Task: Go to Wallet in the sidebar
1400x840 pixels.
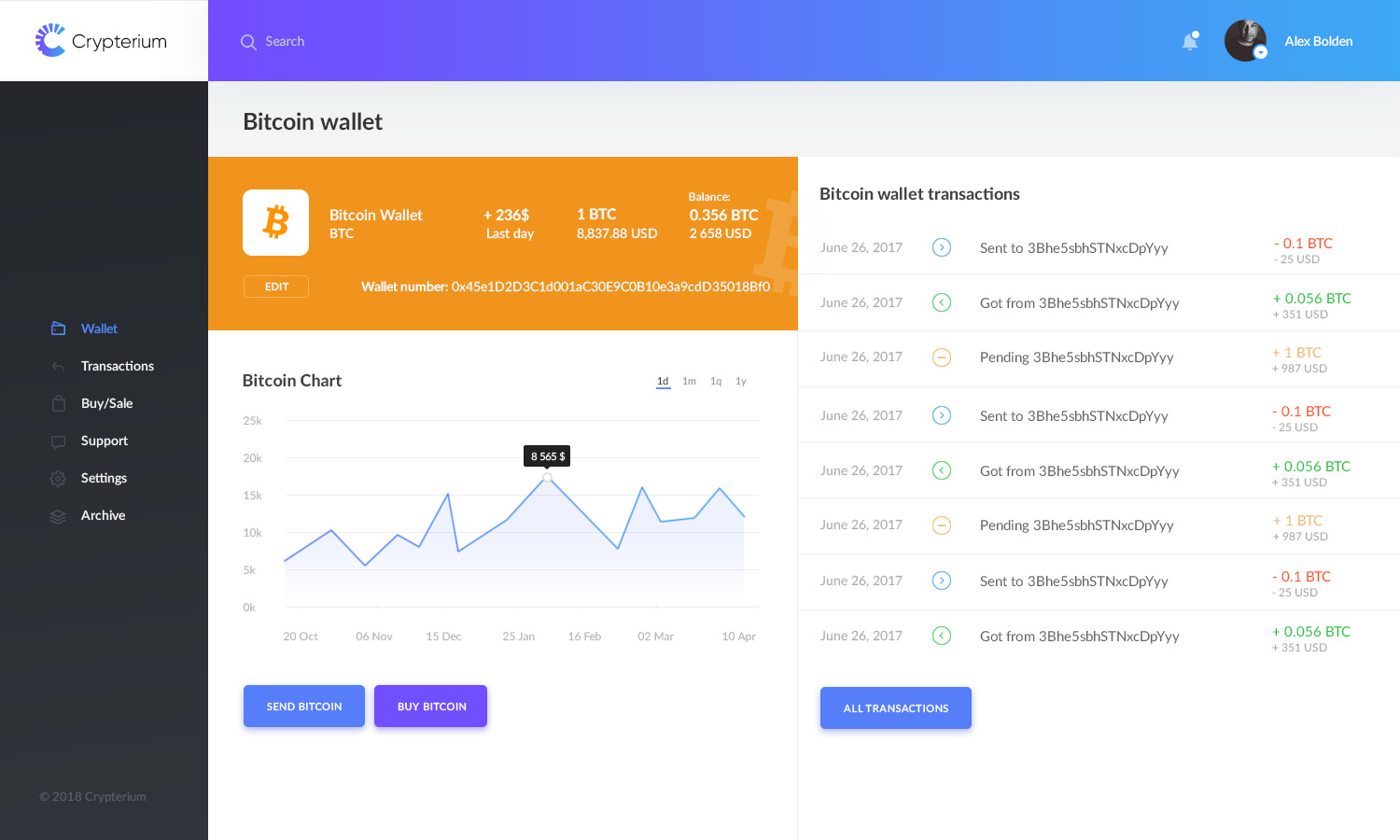Action: pyautogui.click(x=99, y=329)
